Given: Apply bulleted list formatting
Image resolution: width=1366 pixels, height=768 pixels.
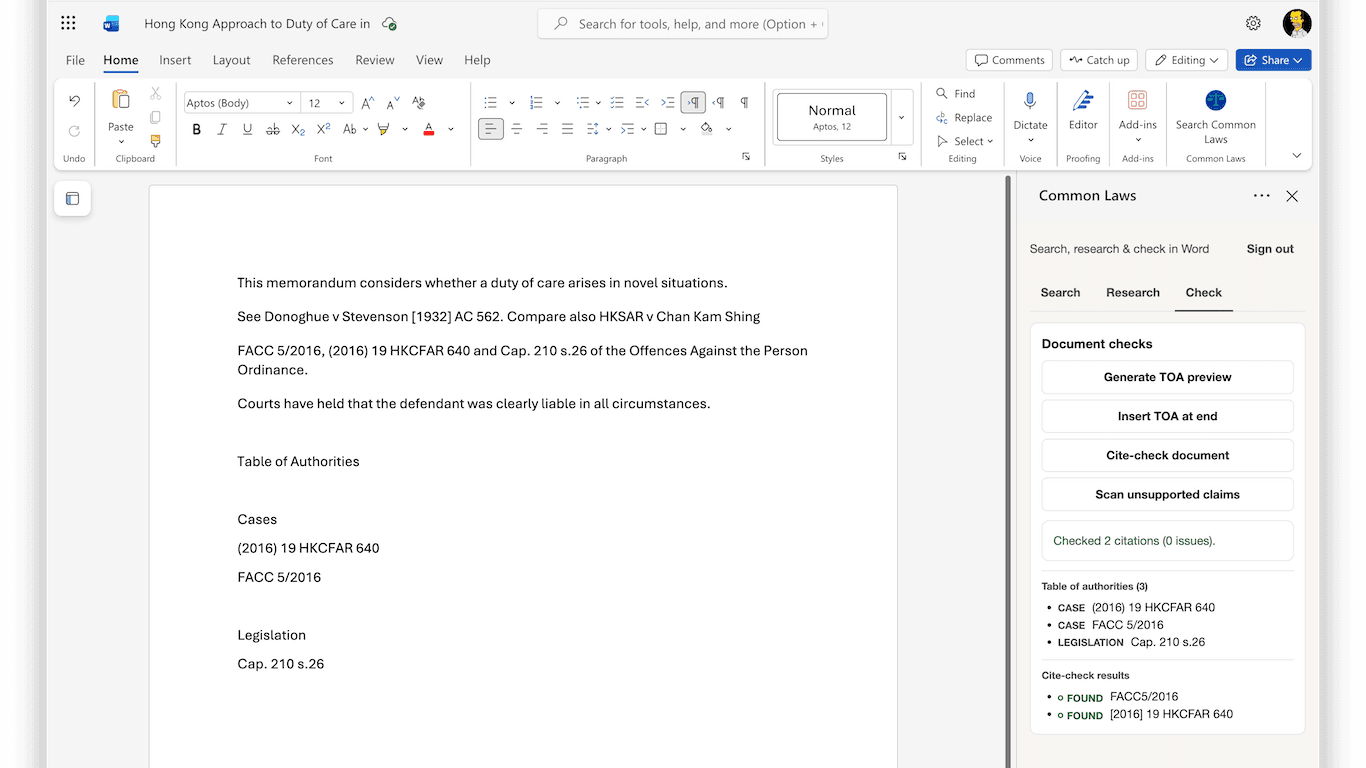Looking at the screenshot, I should click(490, 102).
